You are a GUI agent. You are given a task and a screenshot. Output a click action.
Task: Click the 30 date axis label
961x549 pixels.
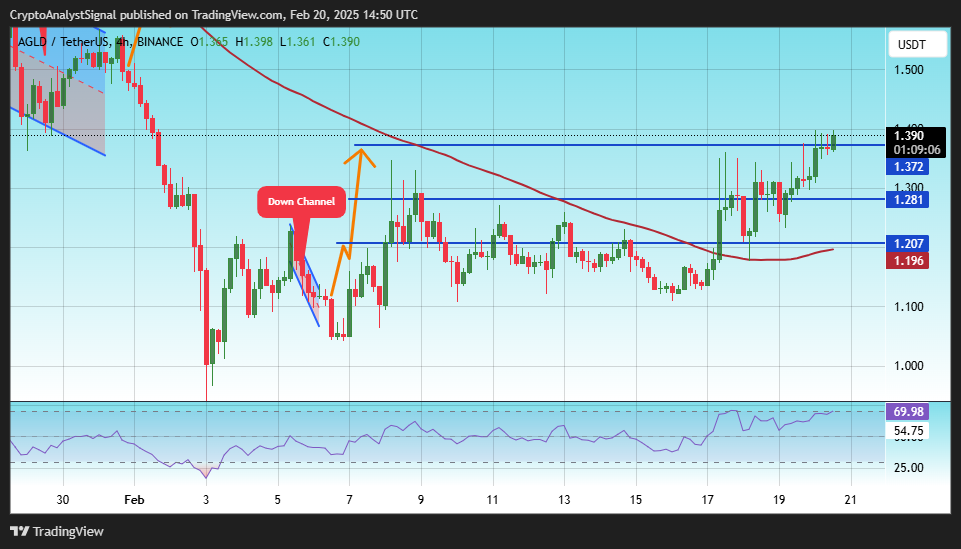[63, 500]
